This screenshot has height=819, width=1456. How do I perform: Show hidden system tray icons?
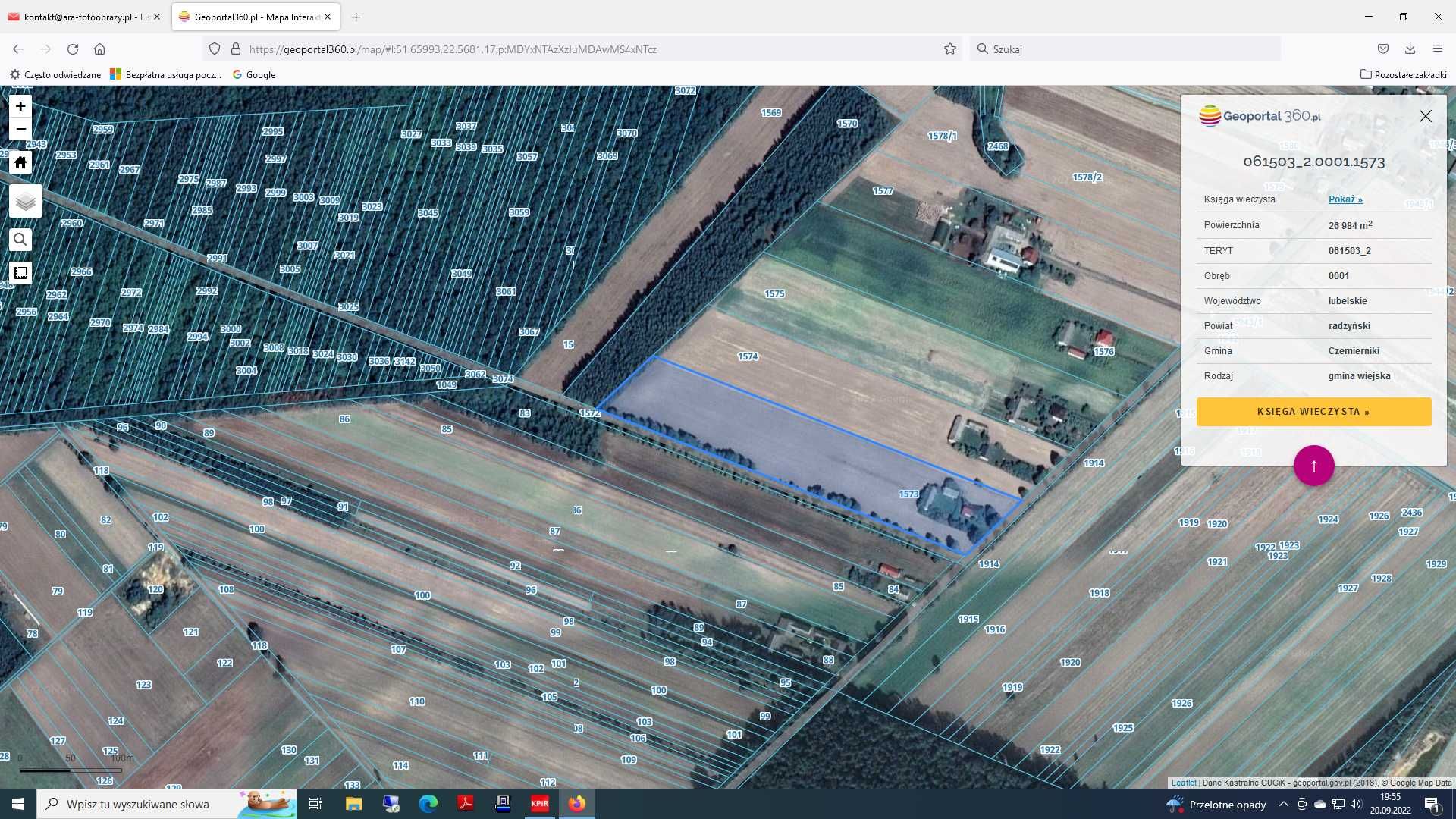(x=1284, y=804)
